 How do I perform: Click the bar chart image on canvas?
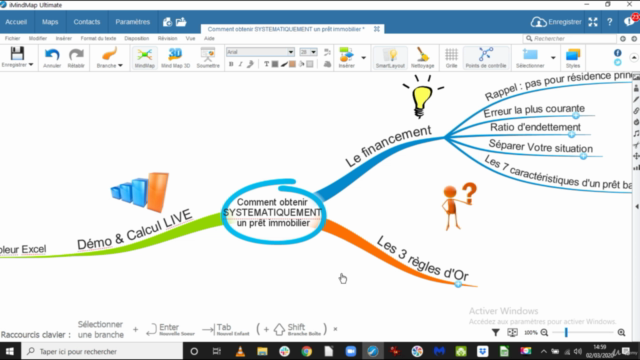coord(140,192)
